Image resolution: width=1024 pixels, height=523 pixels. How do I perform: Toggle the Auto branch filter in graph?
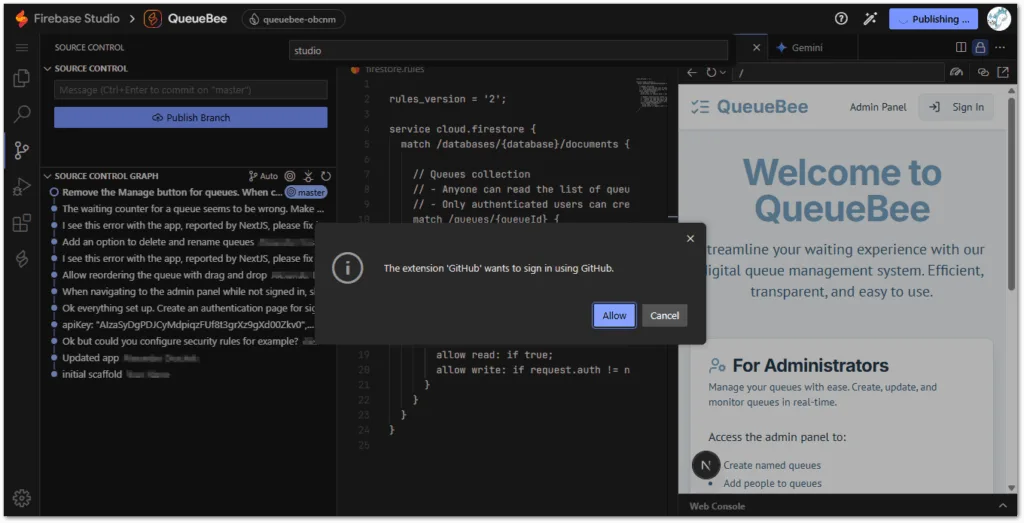(x=263, y=176)
